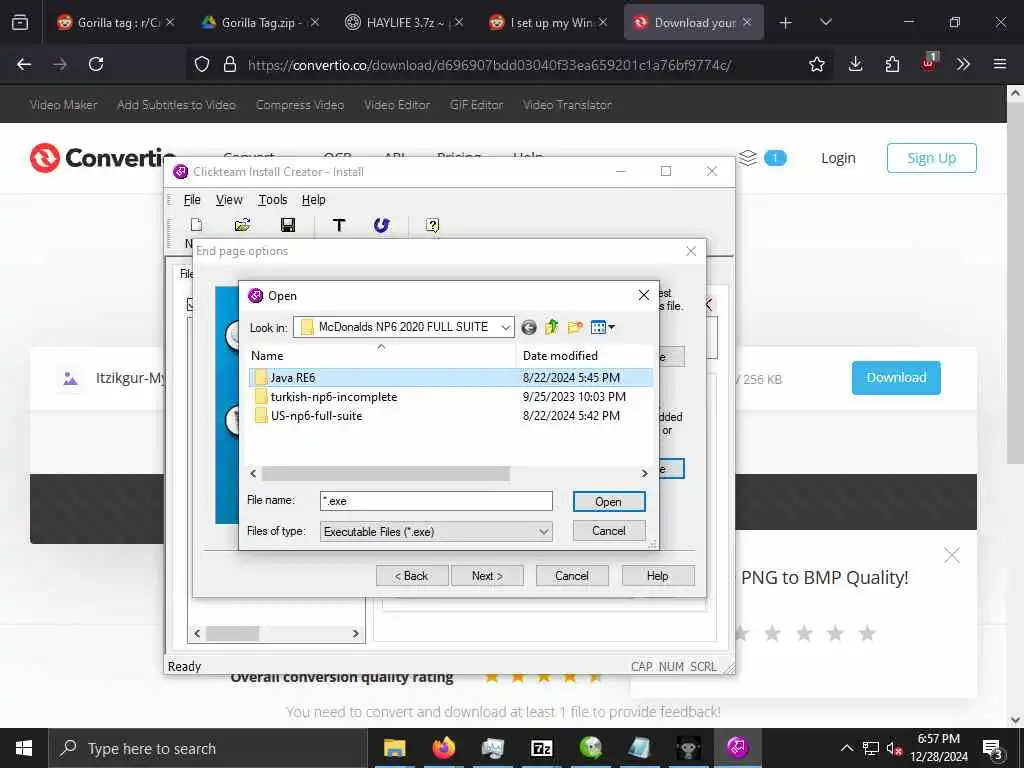The height and width of the screenshot is (768, 1024).
Task: Click the GIF Editor link
Action: pos(476,104)
